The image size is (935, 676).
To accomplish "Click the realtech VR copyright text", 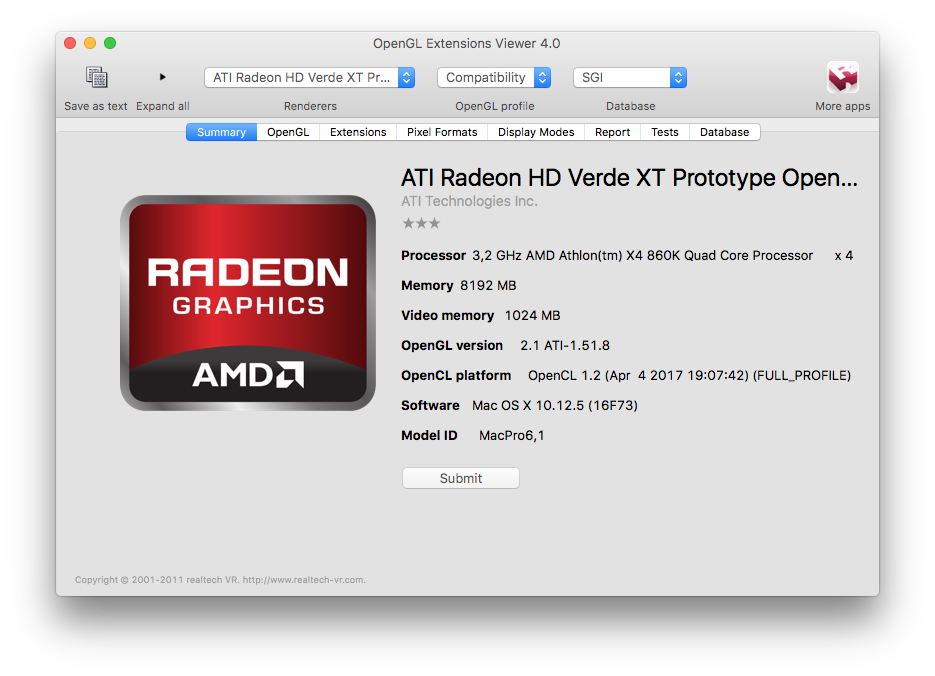I will [220, 579].
